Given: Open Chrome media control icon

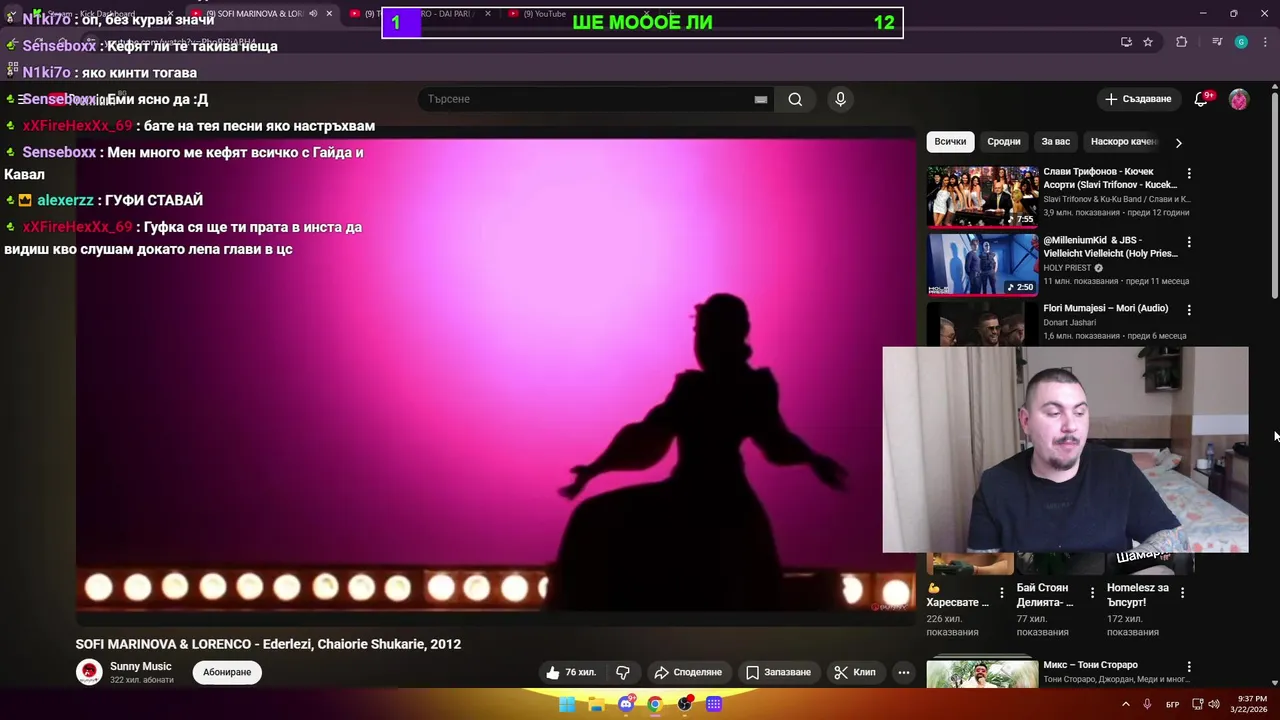Looking at the screenshot, I should point(1217,42).
